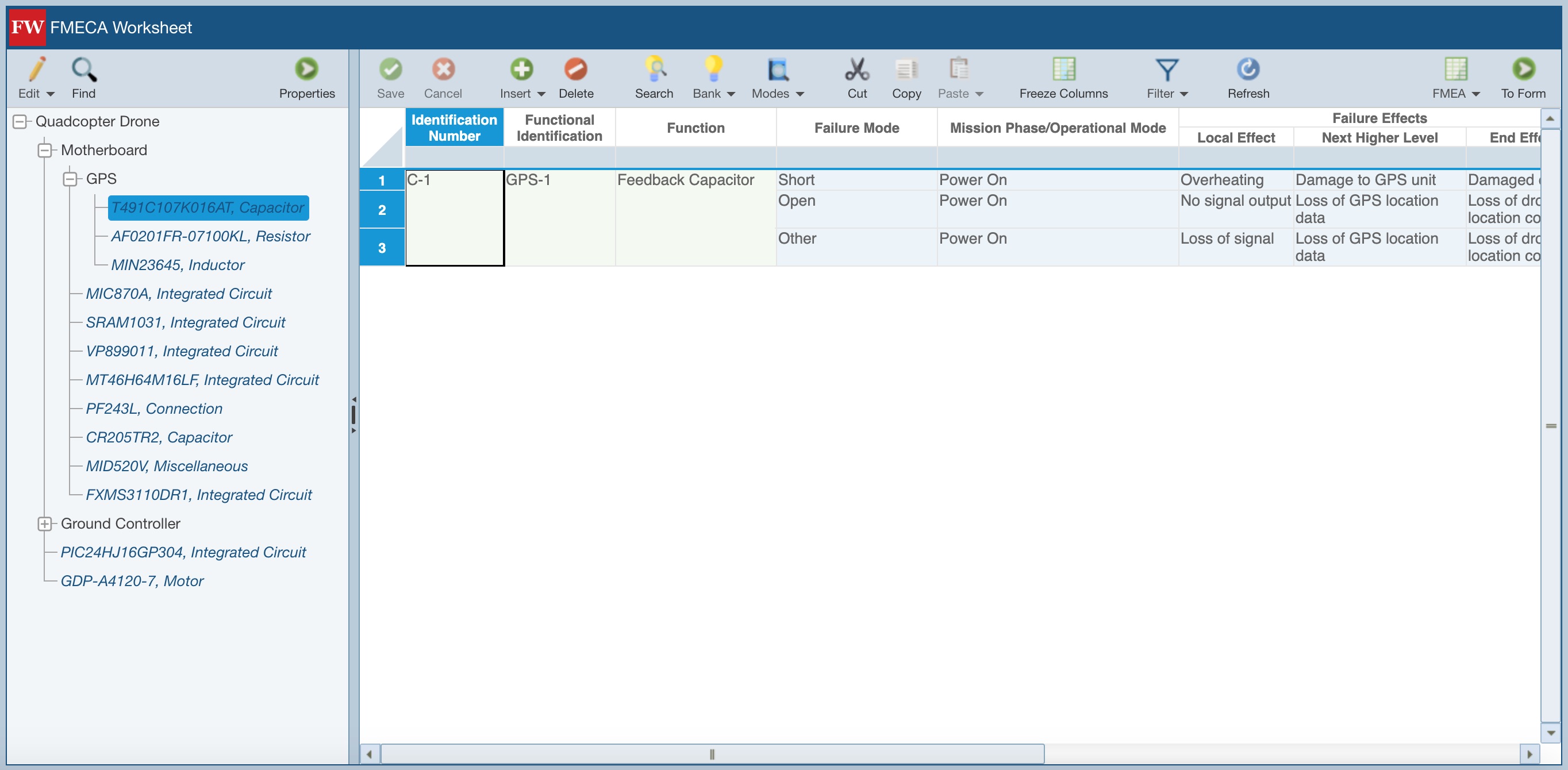Open Bank dropdown arrow

[731, 94]
